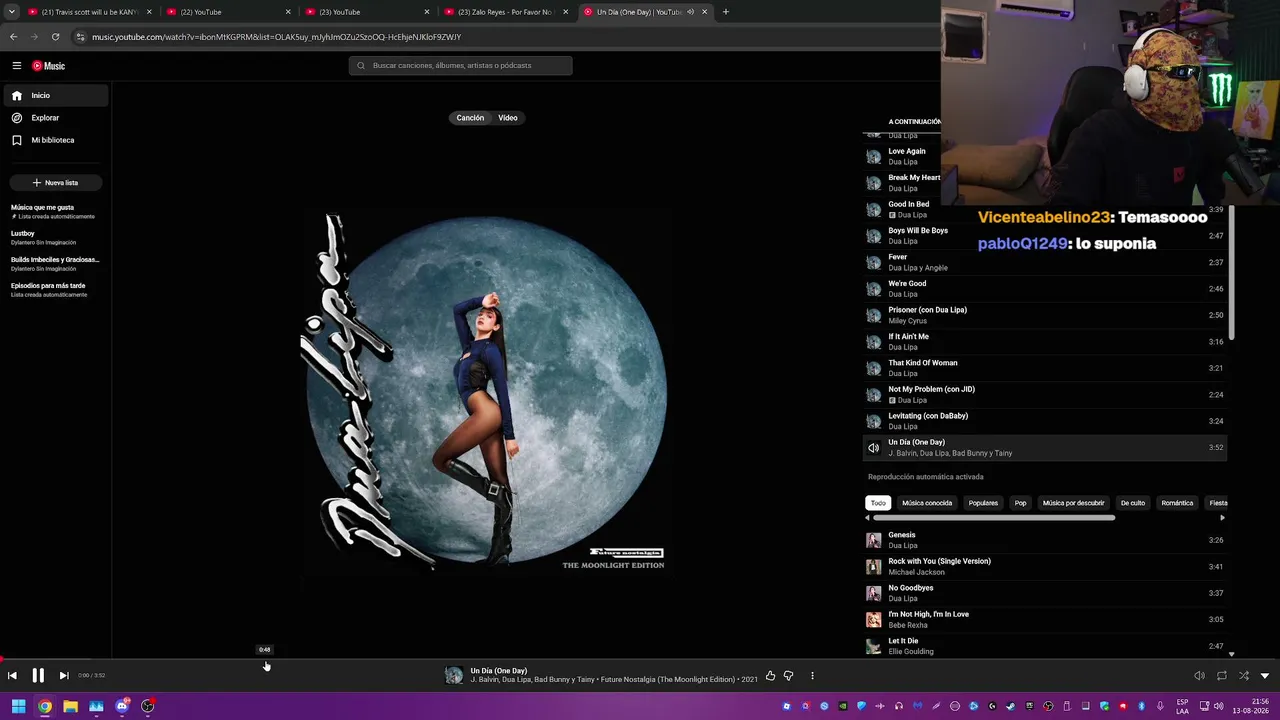This screenshot has width=1280, height=720.
Task: Select the Populares filter chip
Action: click(x=983, y=503)
